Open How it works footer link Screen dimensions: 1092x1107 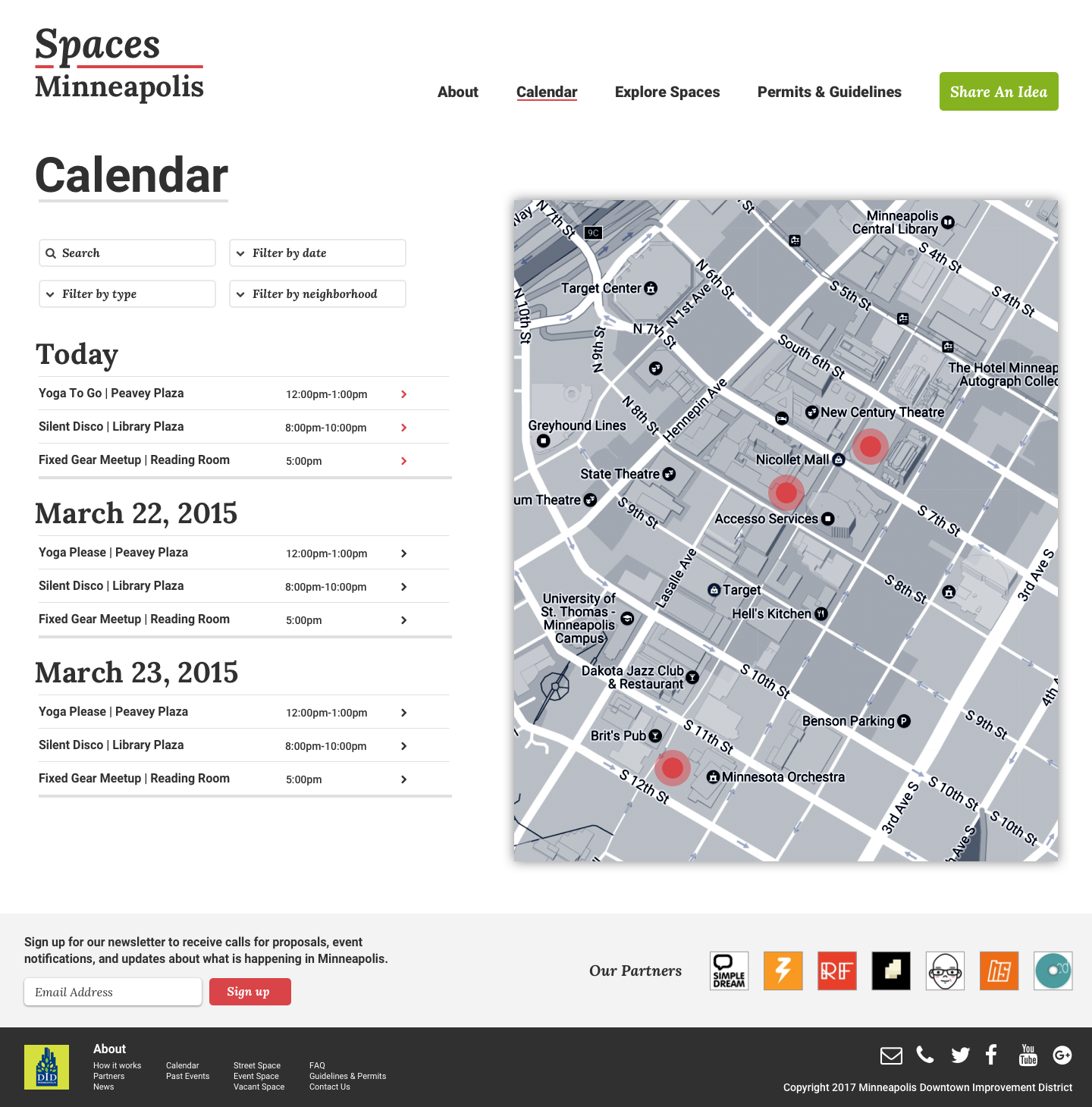118,1065
